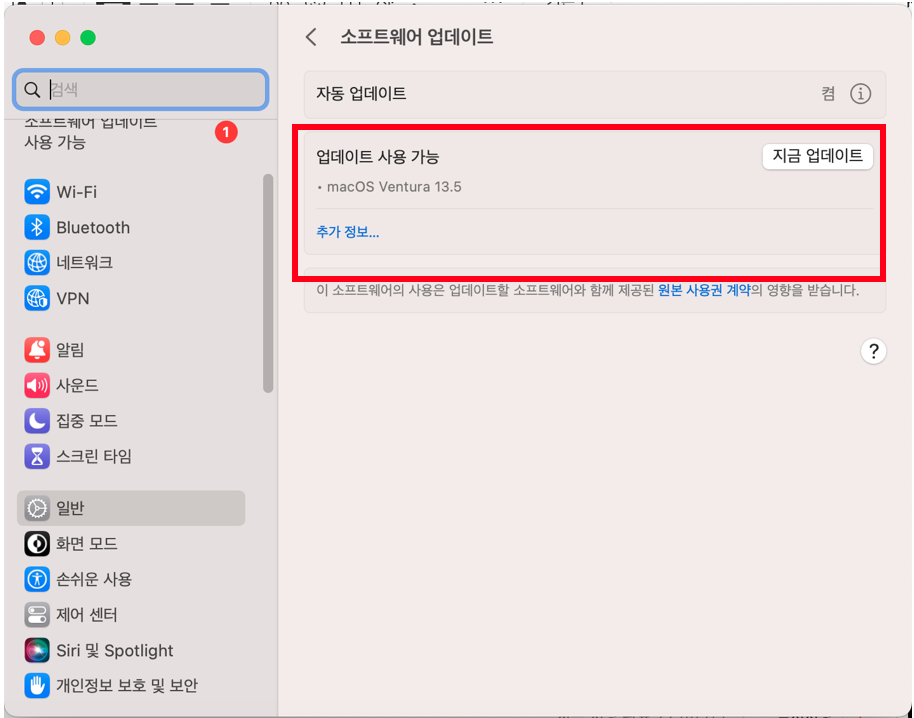Open 화면 모드 appearance icon
The image size is (914, 718).
click(37, 544)
